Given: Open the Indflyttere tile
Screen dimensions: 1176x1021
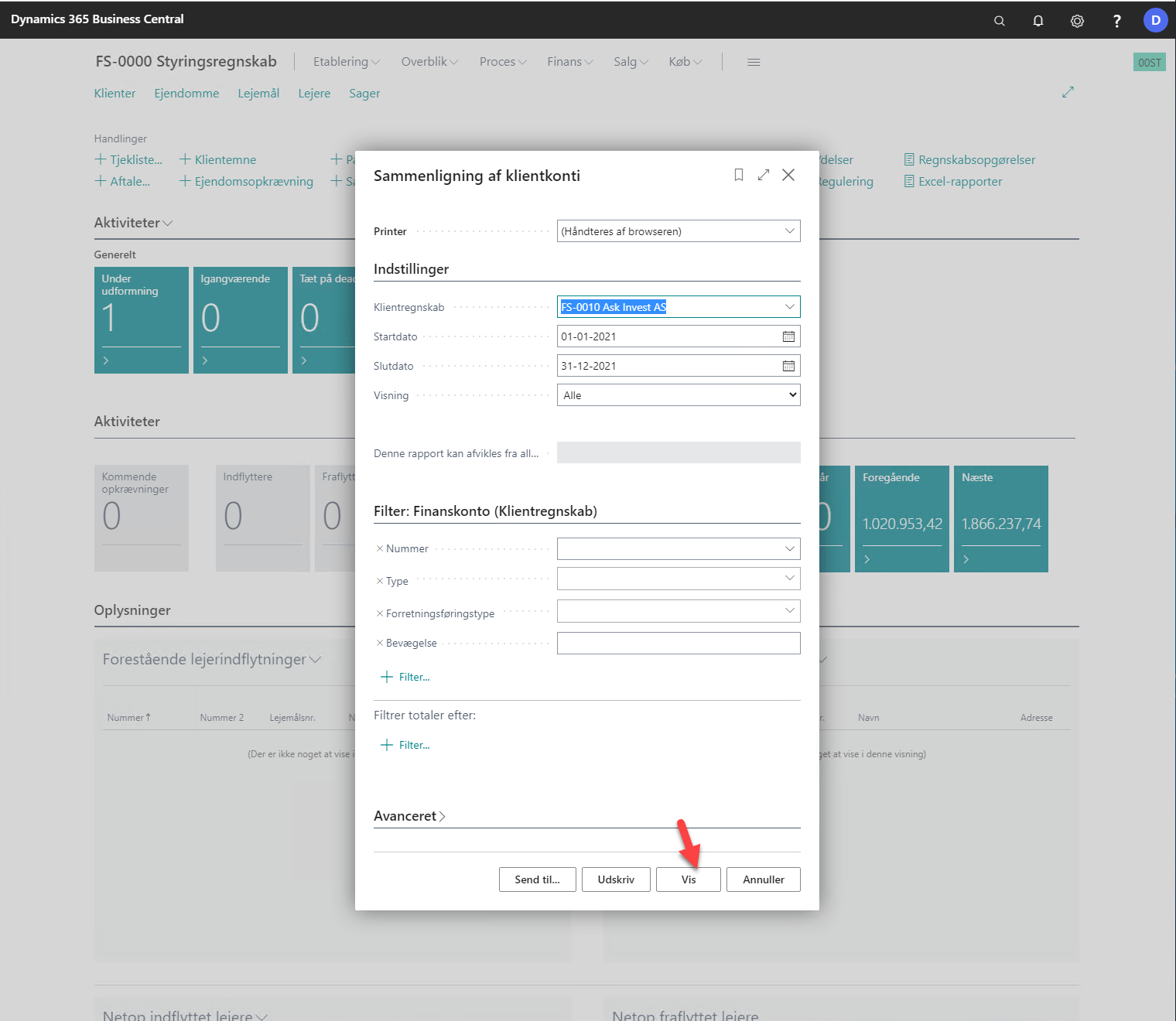Looking at the screenshot, I should click(x=263, y=518).
